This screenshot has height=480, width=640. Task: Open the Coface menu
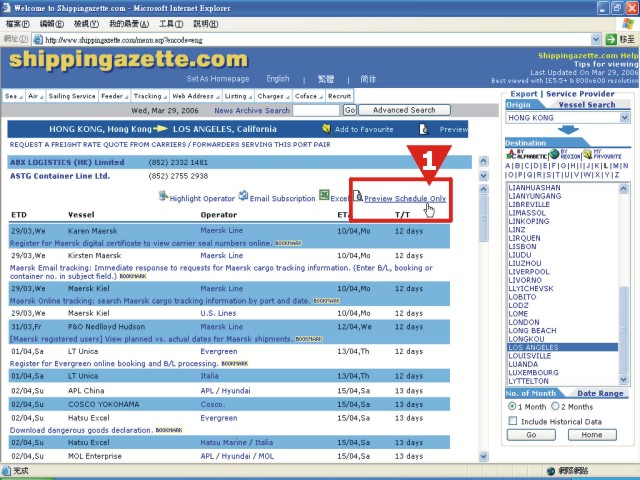tap(309, 96)
